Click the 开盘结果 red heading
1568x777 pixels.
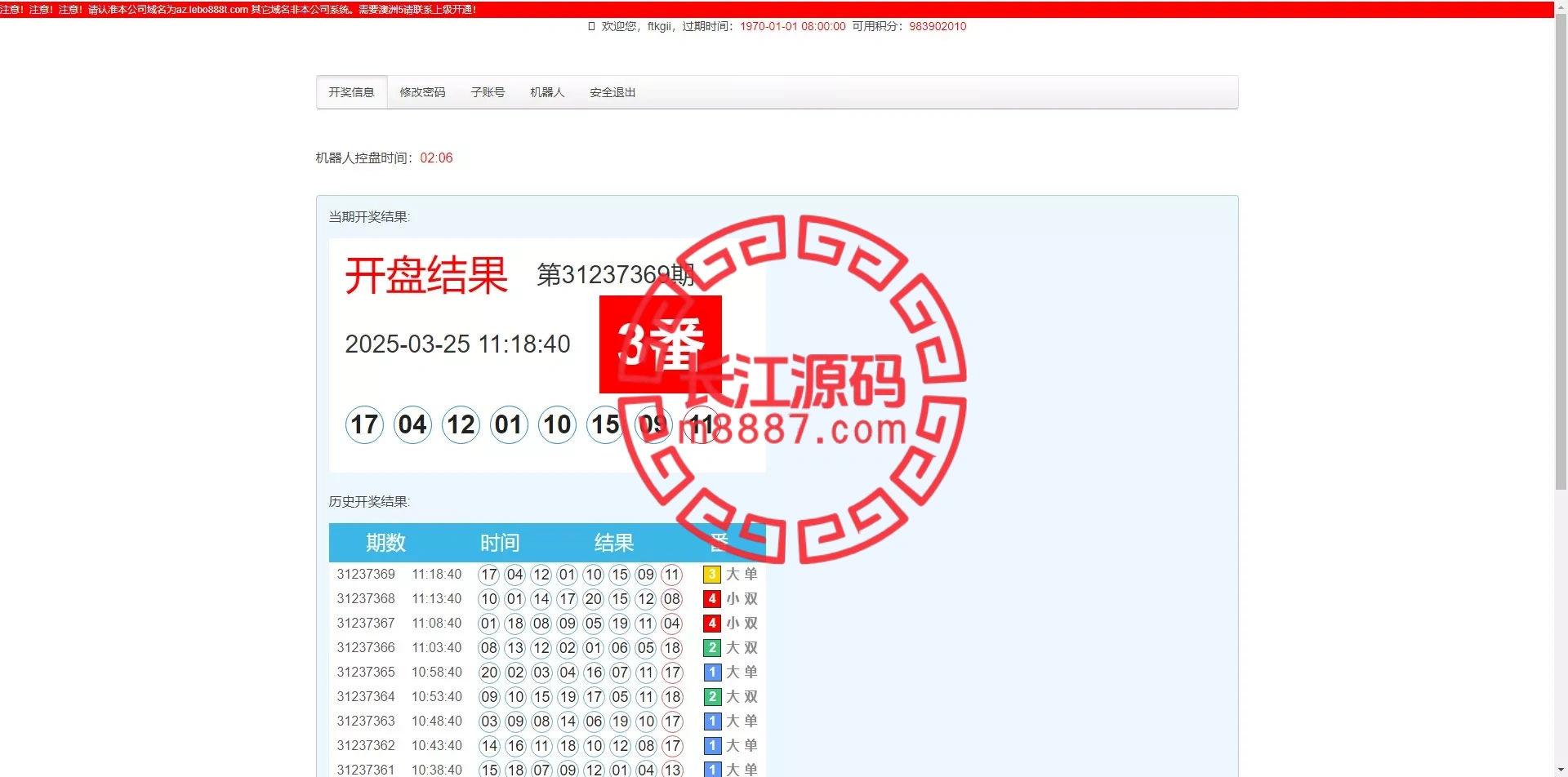click(426, 275)
